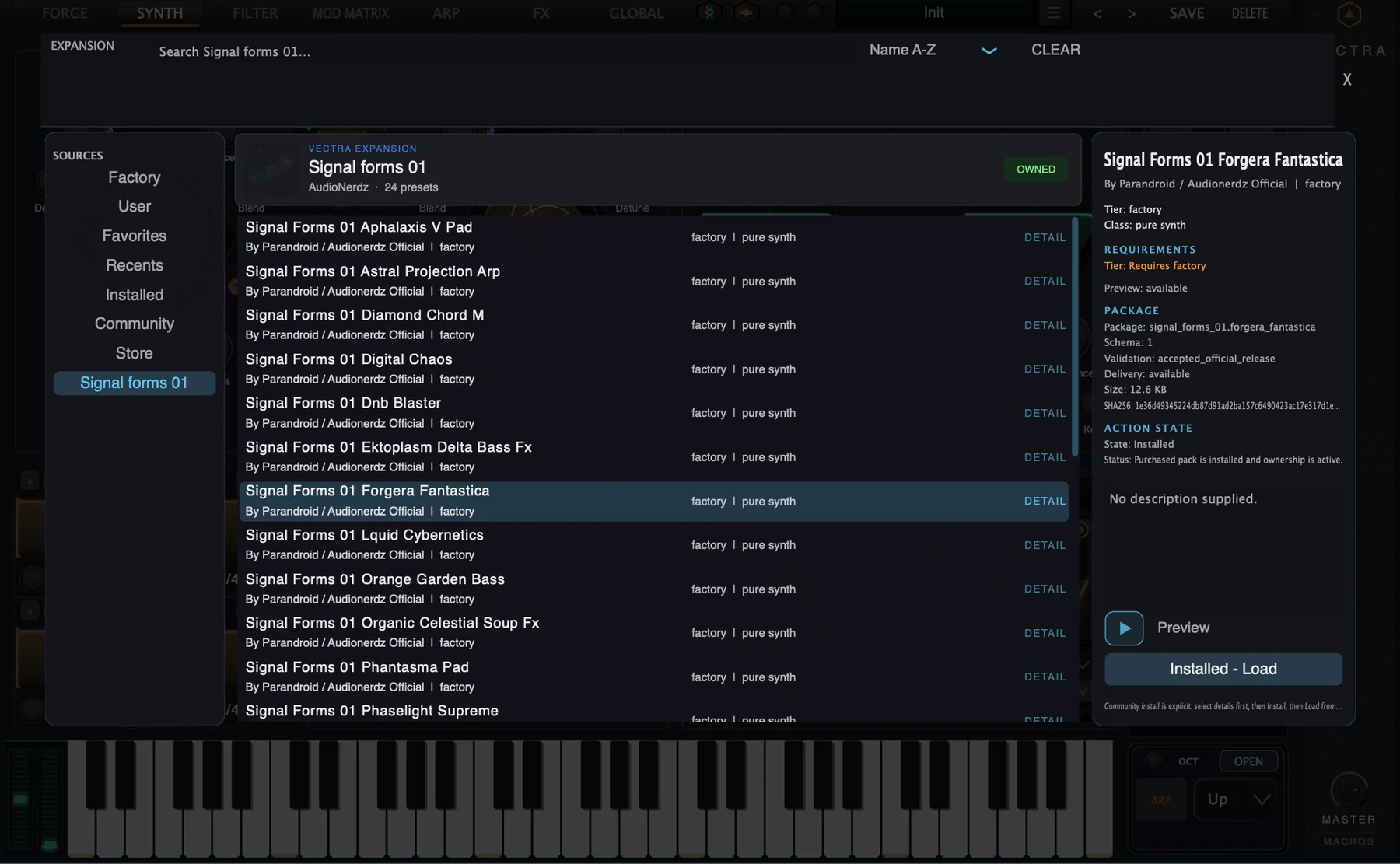The width and height of the screenshot is (1400, 864).
Task: Click the orange triangle hexagon logo
Action: [x=1349, y=14]
